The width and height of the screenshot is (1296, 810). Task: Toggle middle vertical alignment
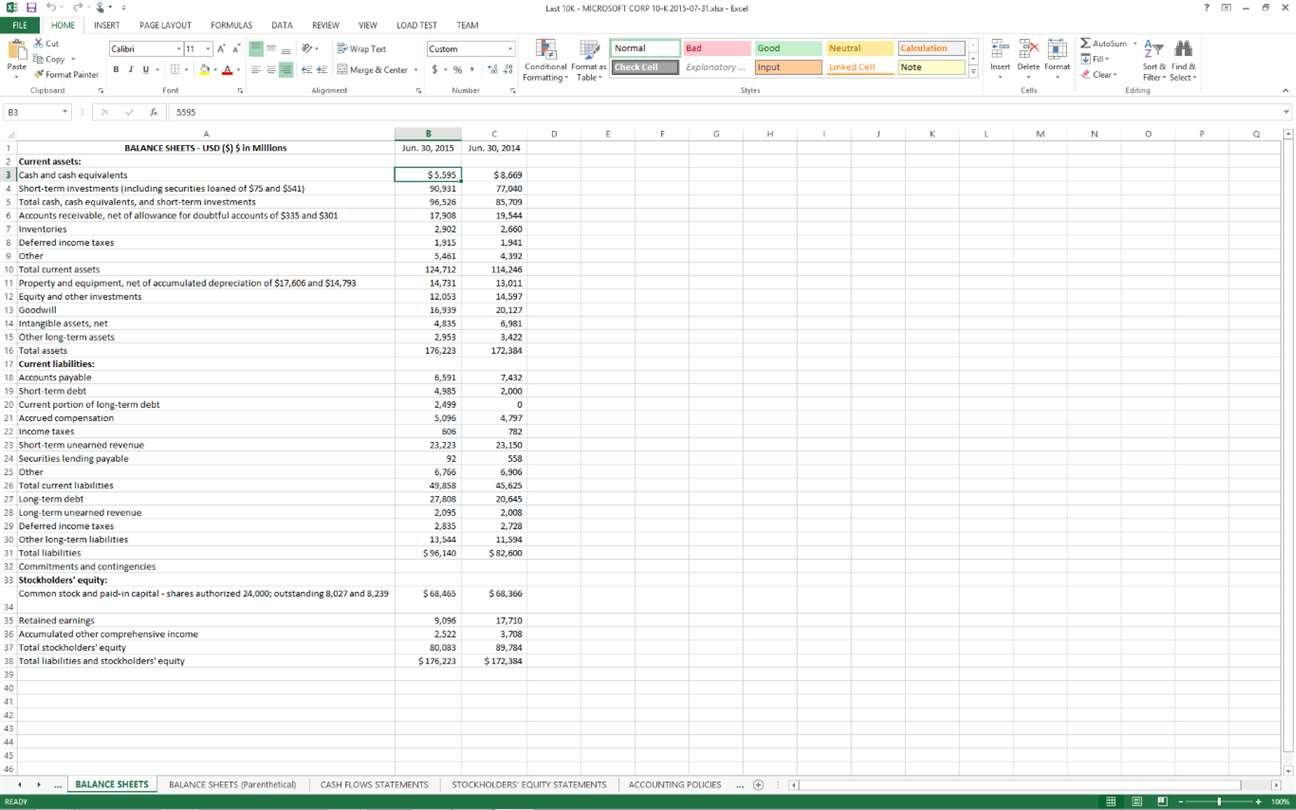pos(271,49)
